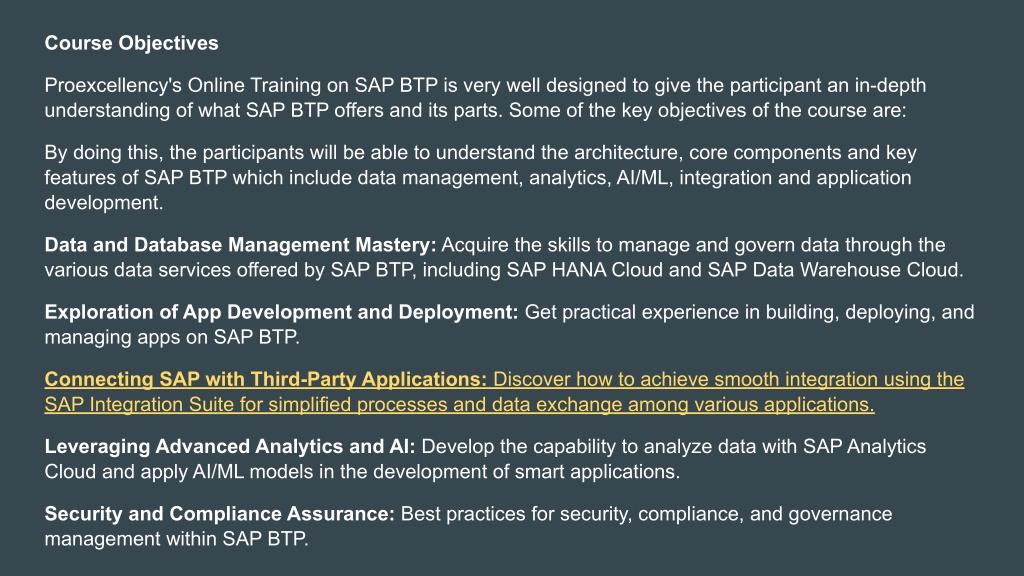Click the 'management within SAP BTP' line
Viewport: 1024px width, 576px height.
click(176, 539)
